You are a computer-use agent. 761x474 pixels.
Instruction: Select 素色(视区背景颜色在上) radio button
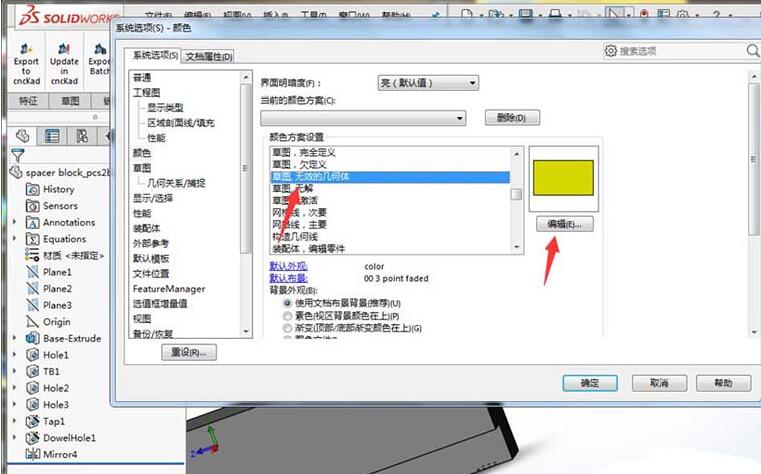coord(287,316)
